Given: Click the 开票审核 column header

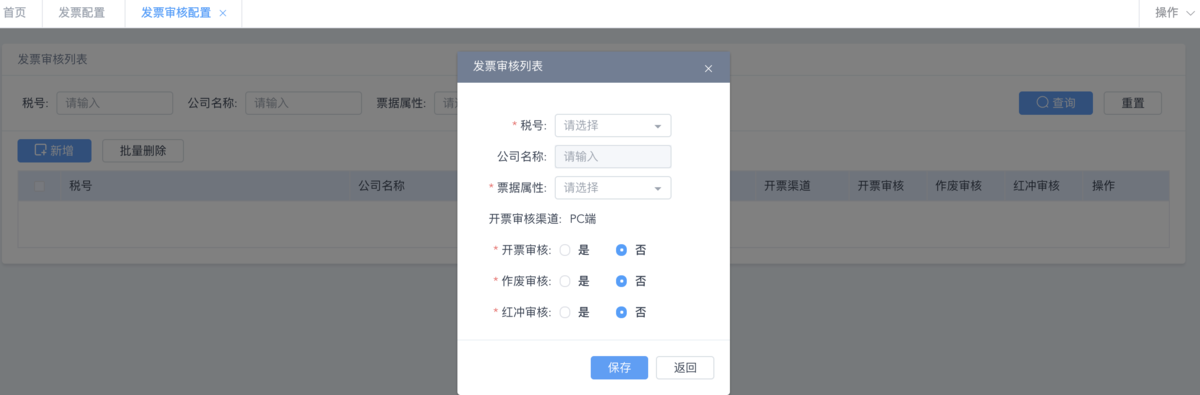Looking at the screenshot, I should coord(881,186).
